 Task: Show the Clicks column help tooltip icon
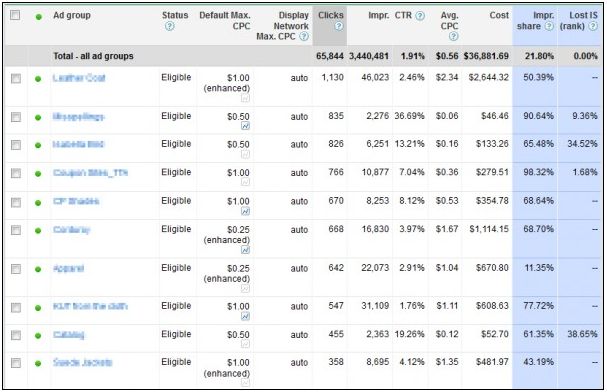click(x=339, y=26)
